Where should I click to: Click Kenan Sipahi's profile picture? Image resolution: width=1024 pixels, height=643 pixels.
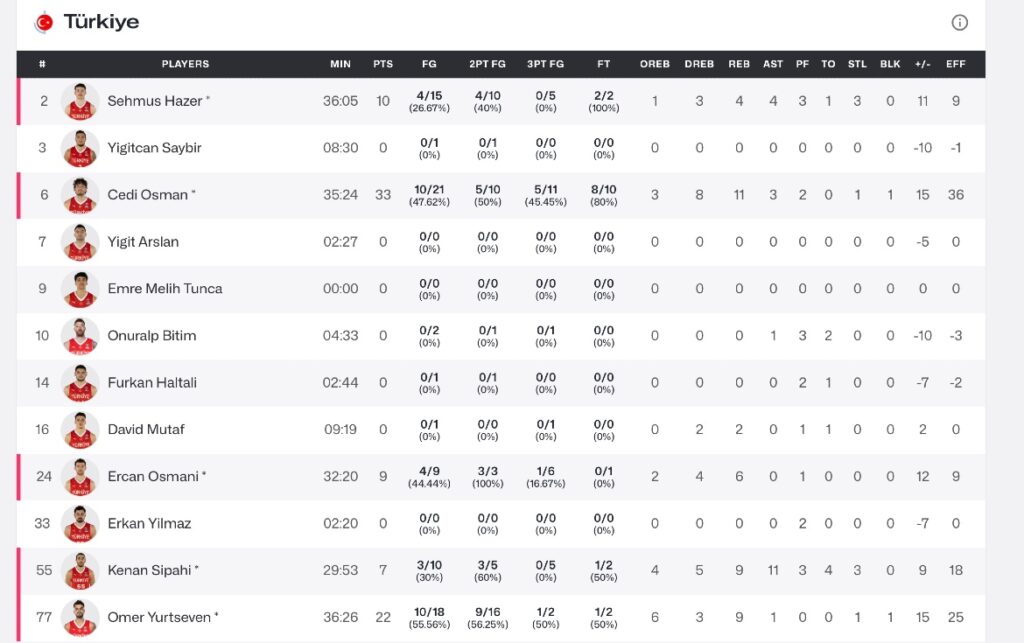point(80,571)
